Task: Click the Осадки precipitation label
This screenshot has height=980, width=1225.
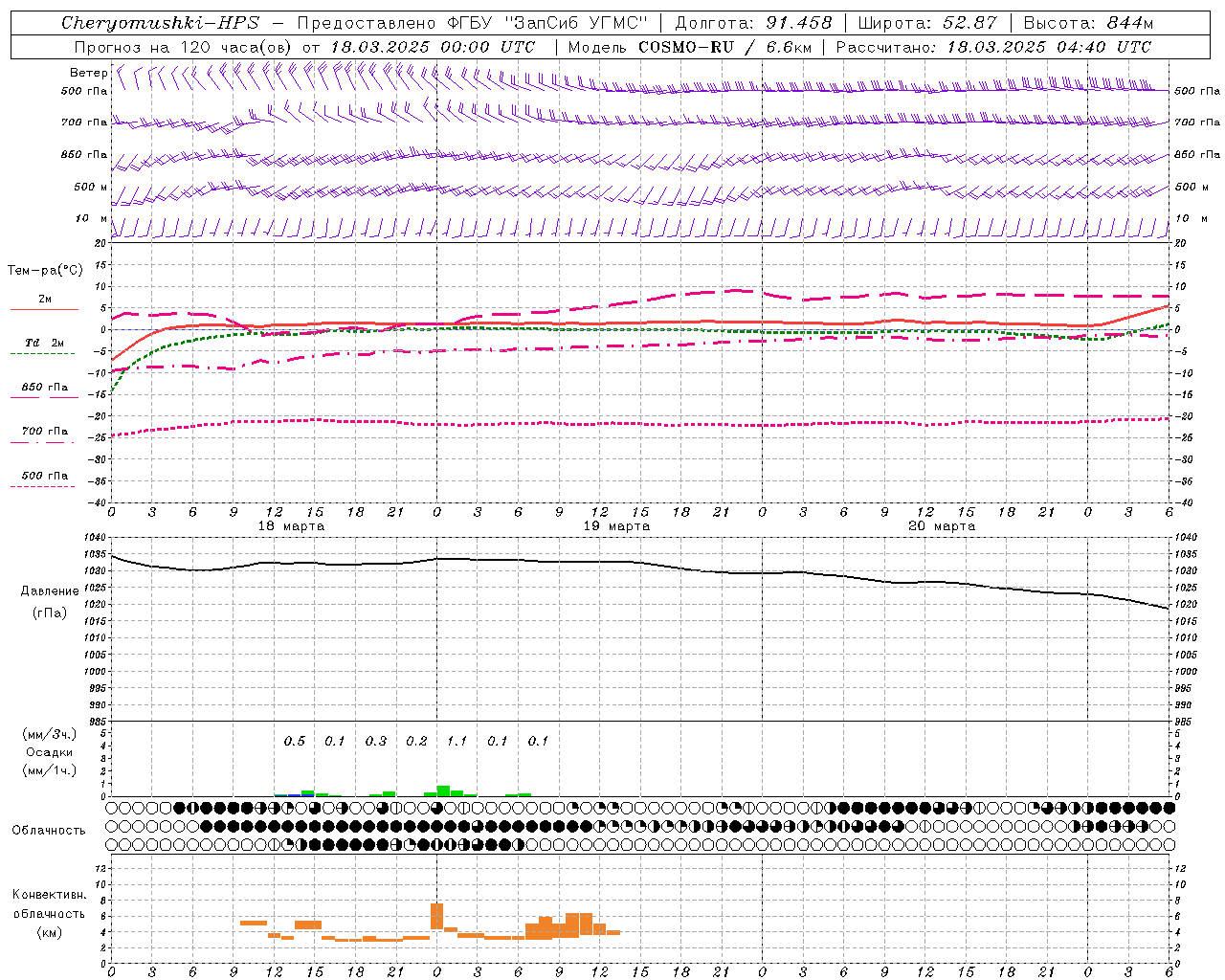Action: pos(50,752)
